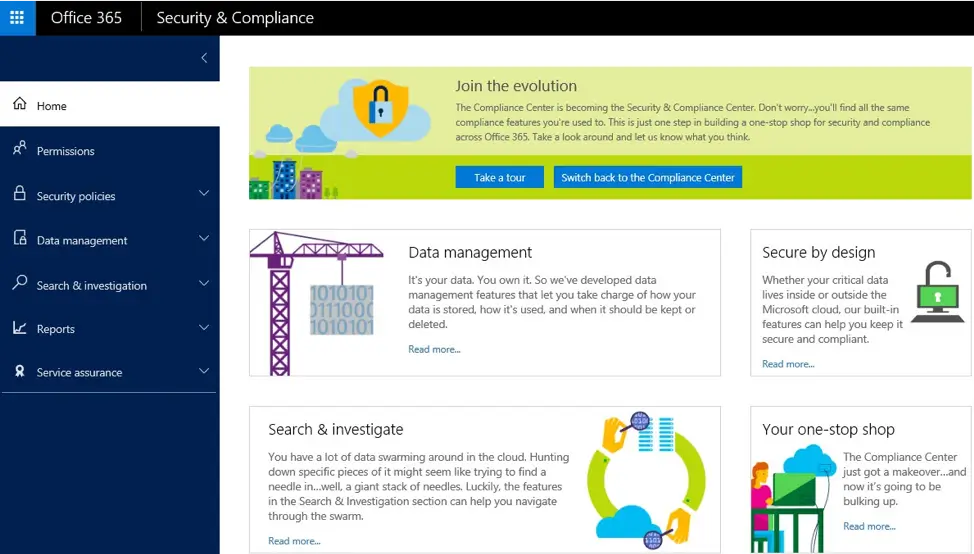Viewport: 974px width, 554px height.
Task: Collapse the left navigation pane arrow
Action: [x=204, y=58]
